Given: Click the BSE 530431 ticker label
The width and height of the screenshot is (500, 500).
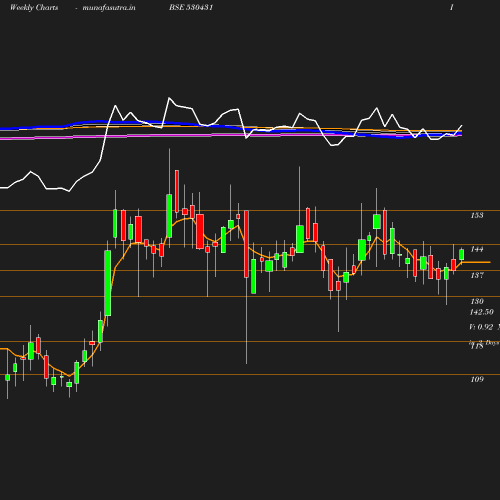Looking at the screenshot, I should point(191,7).
